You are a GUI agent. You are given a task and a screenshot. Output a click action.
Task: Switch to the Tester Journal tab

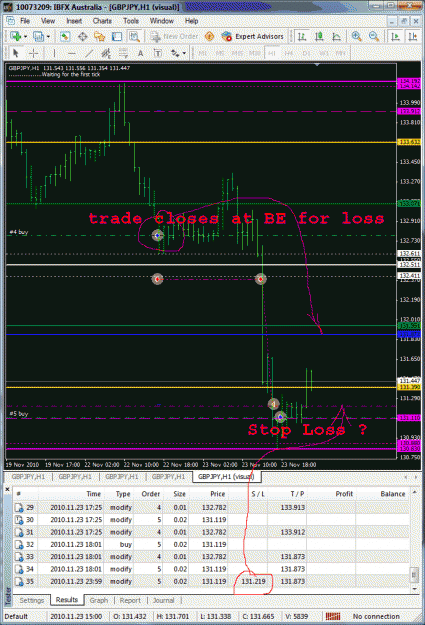(x=163, y=600)
